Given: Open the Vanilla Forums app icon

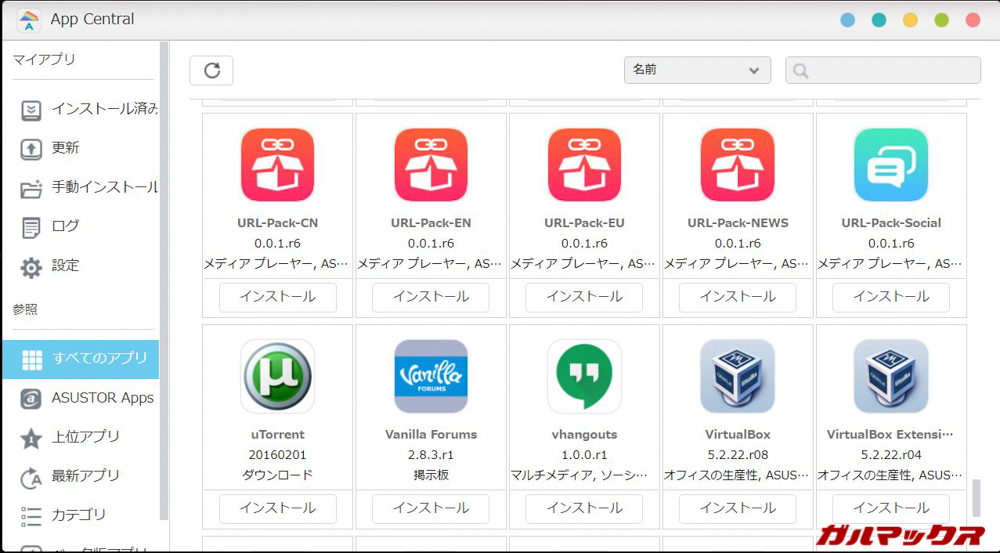Looking at the screenshot, I should [x=431, y=376].
